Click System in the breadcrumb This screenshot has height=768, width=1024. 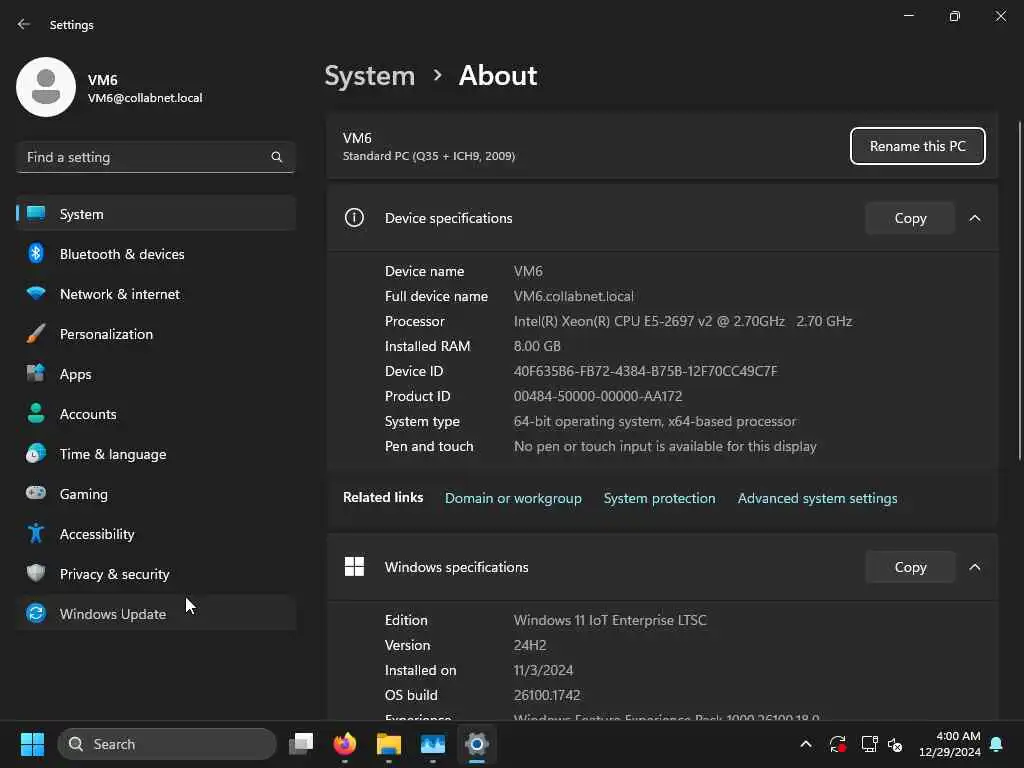[370, 76]
